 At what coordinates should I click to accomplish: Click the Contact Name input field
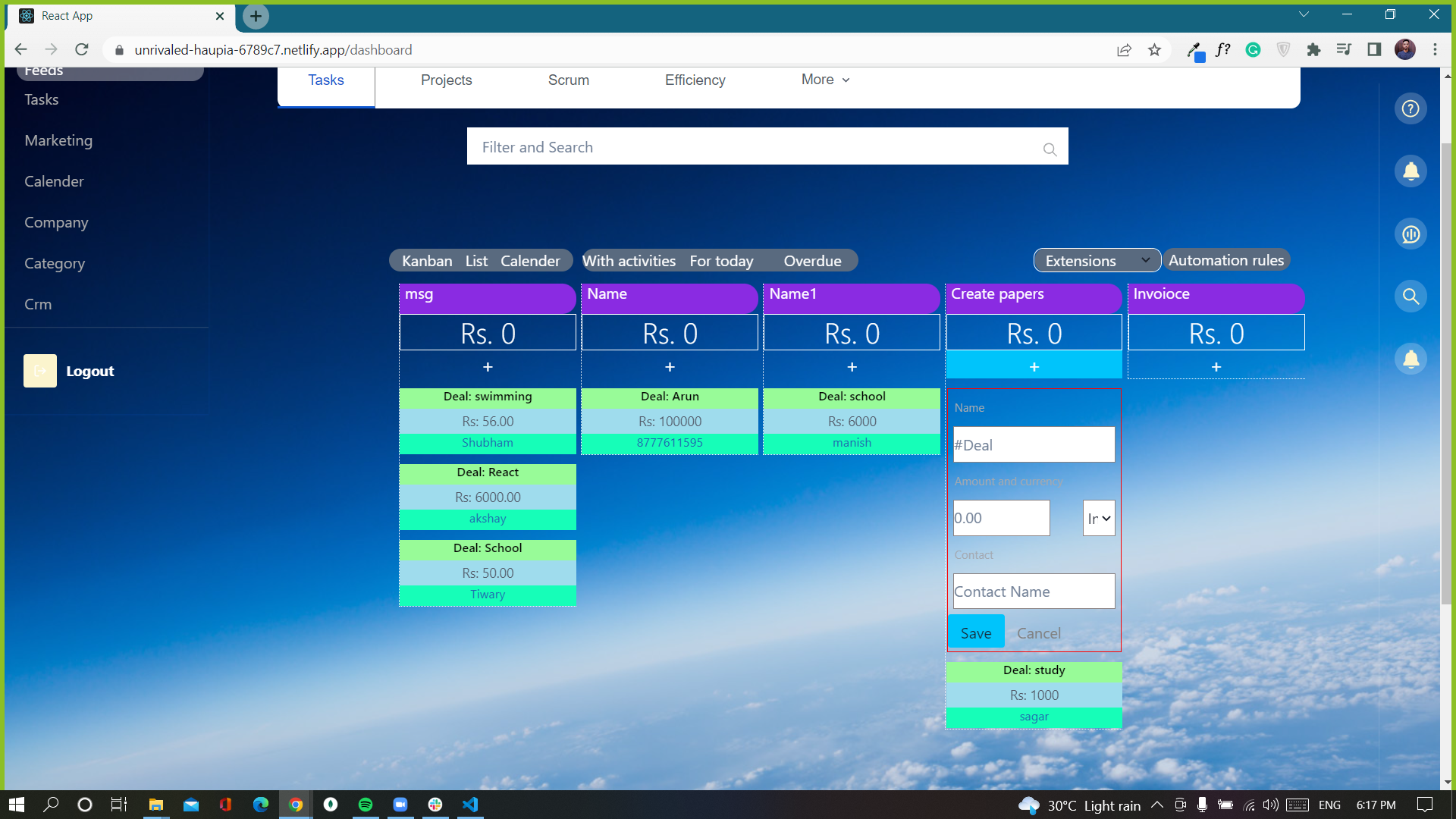point(1034,591)
